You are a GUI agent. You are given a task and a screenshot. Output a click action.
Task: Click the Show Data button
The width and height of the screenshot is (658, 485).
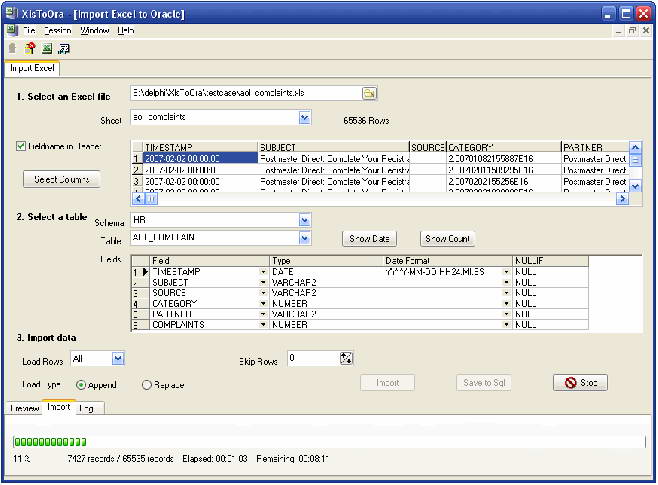point(369,239)
